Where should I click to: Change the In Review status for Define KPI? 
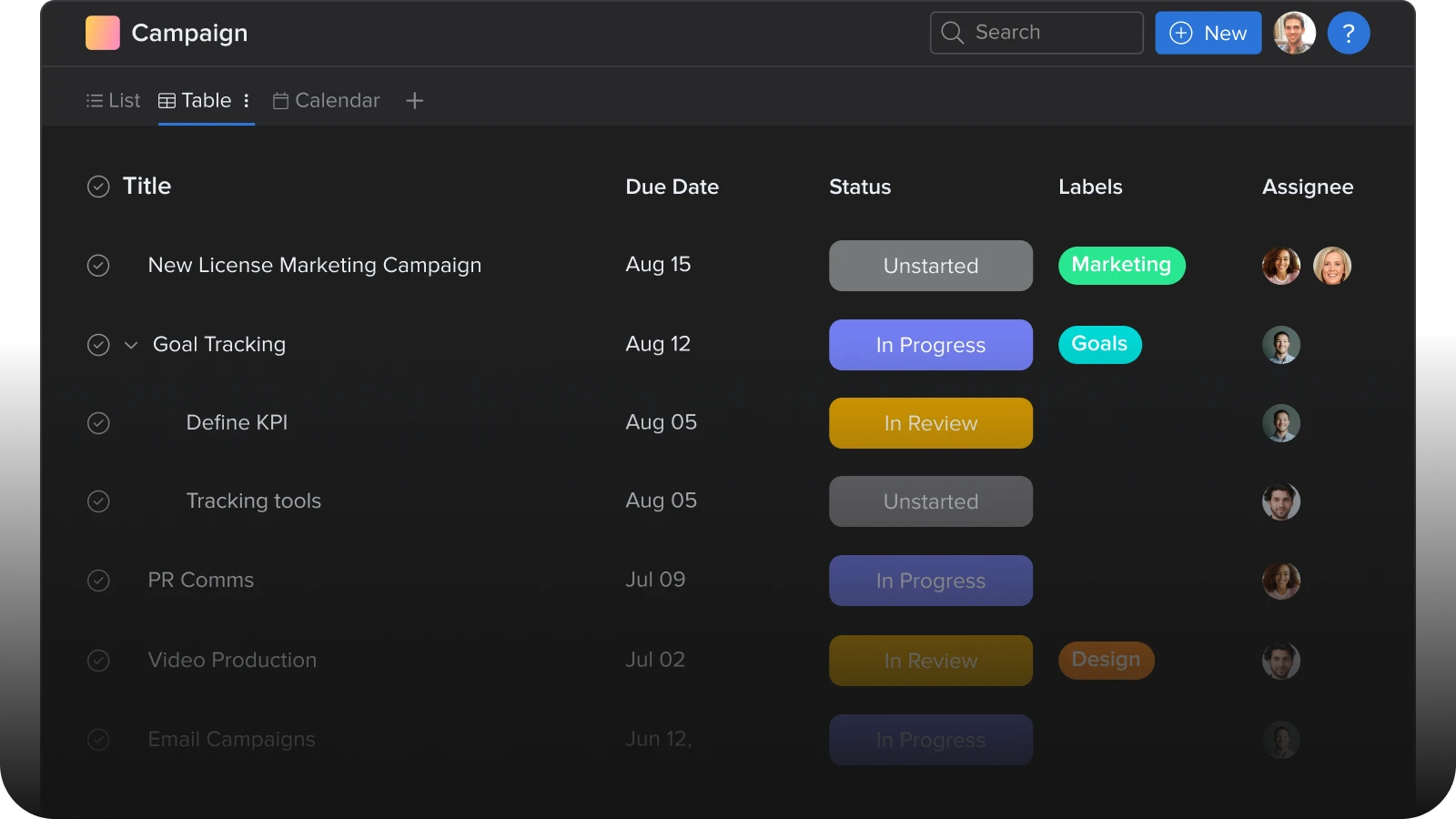click(930, 423)
